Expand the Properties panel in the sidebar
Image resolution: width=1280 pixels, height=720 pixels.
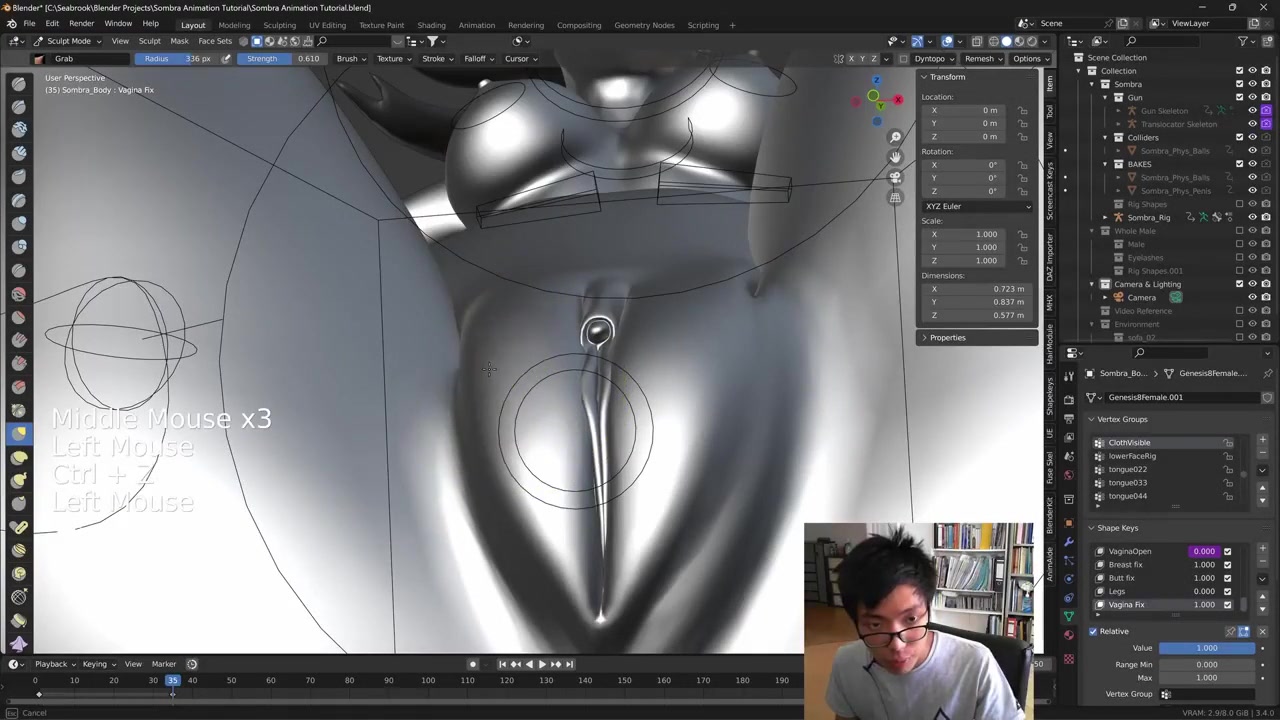[x=947, y=337]
